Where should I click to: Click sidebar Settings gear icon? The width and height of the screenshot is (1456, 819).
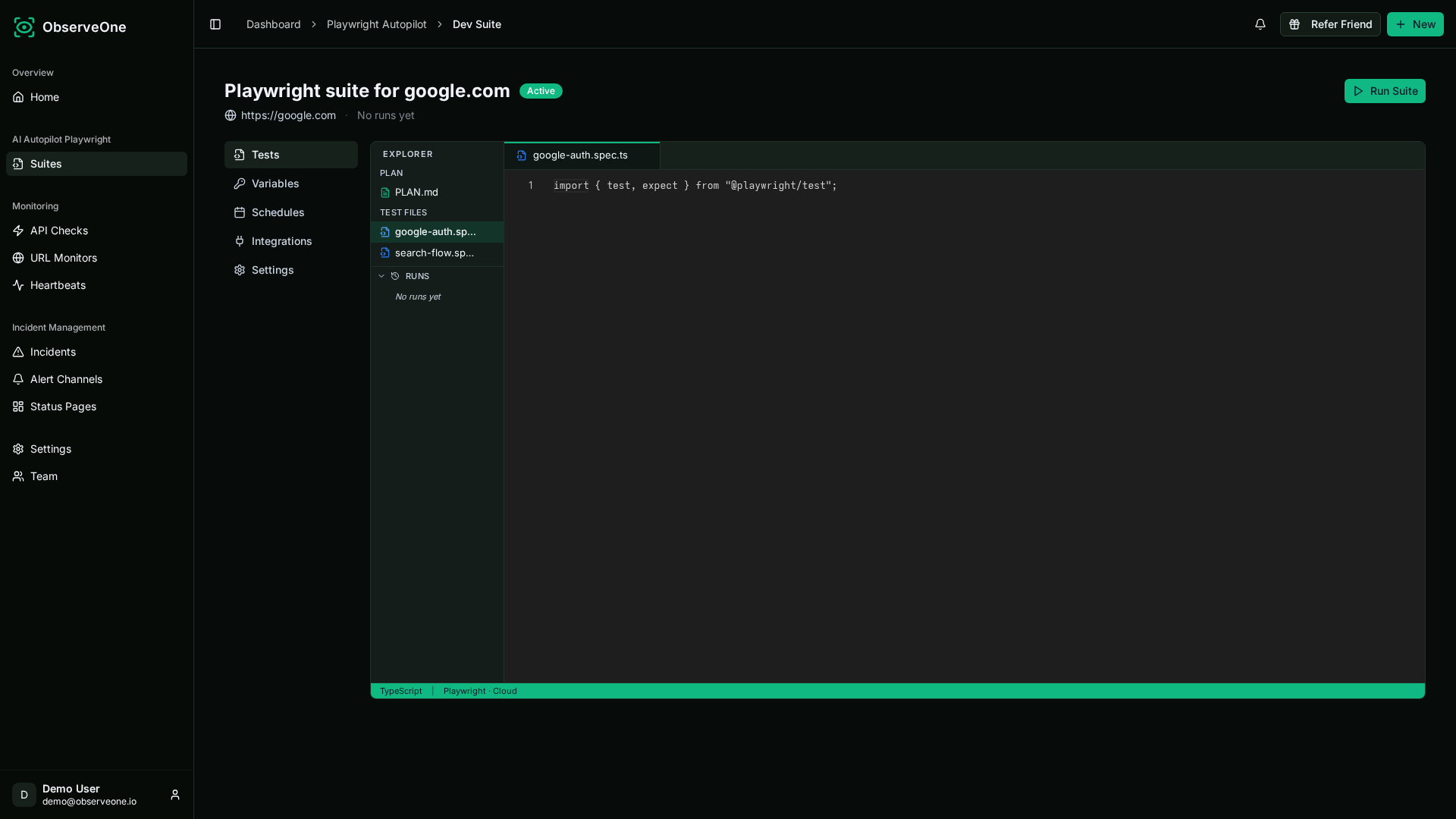[18, 449]
